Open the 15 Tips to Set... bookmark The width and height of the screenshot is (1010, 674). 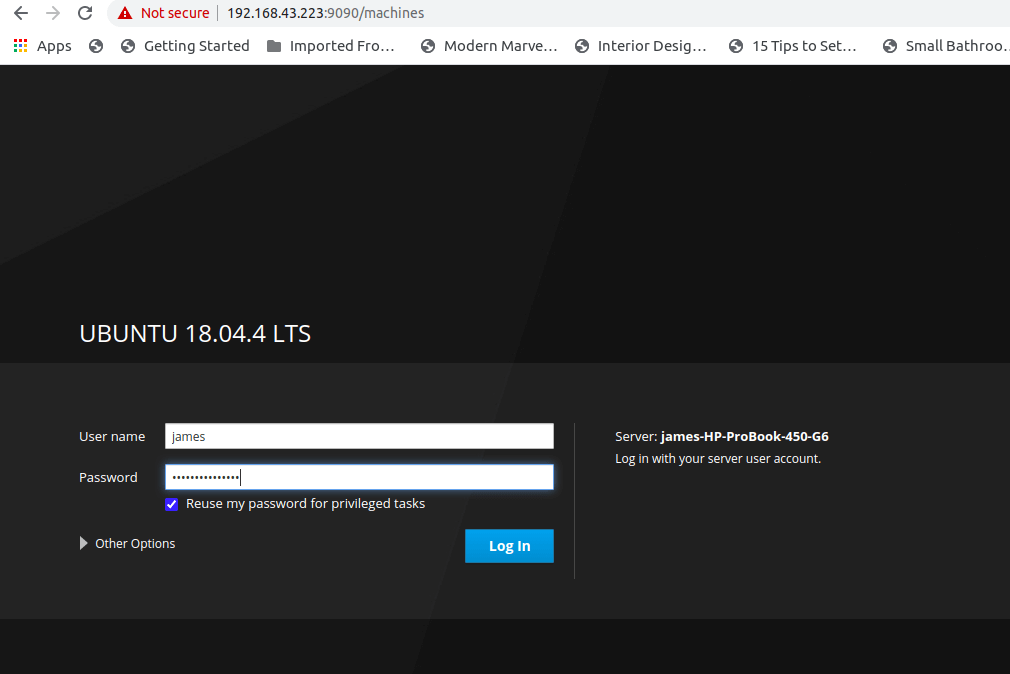(x=793, y=46)
